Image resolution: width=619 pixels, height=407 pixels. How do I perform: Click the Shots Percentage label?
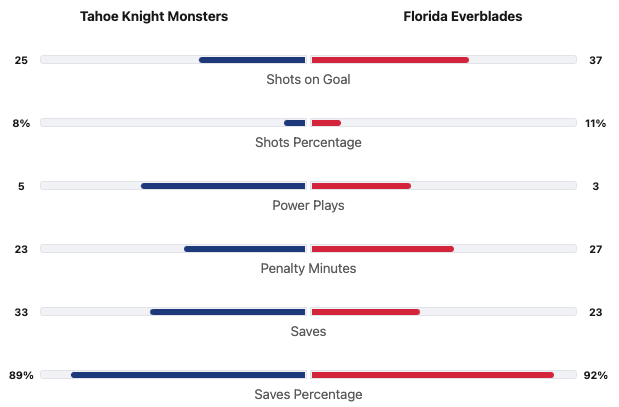point(308,142)
